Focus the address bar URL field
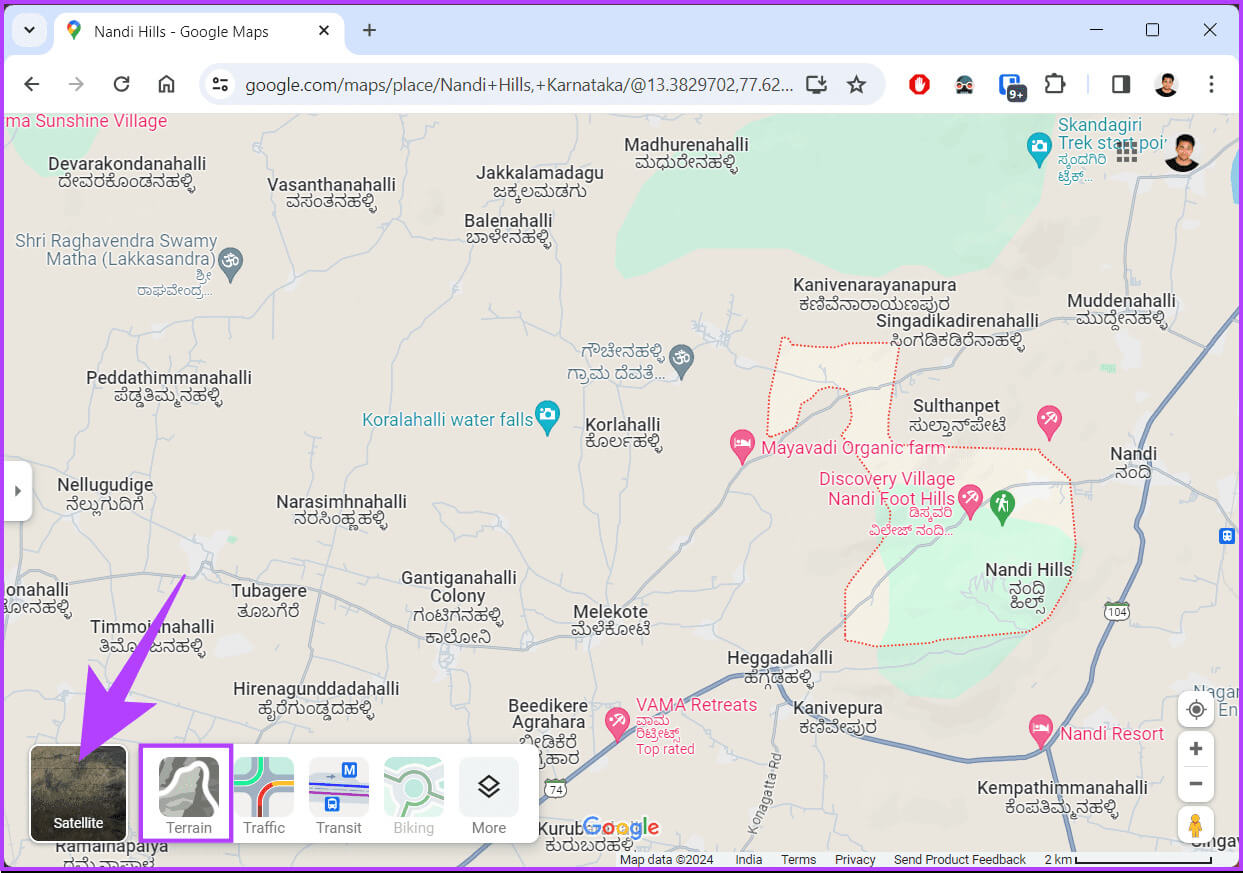Screen dimensions: 1243x873 pos(518,85)
